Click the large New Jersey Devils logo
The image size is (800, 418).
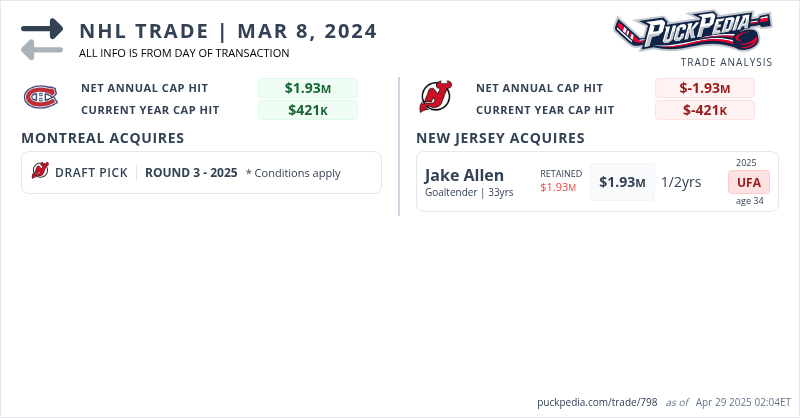point(435,98)
